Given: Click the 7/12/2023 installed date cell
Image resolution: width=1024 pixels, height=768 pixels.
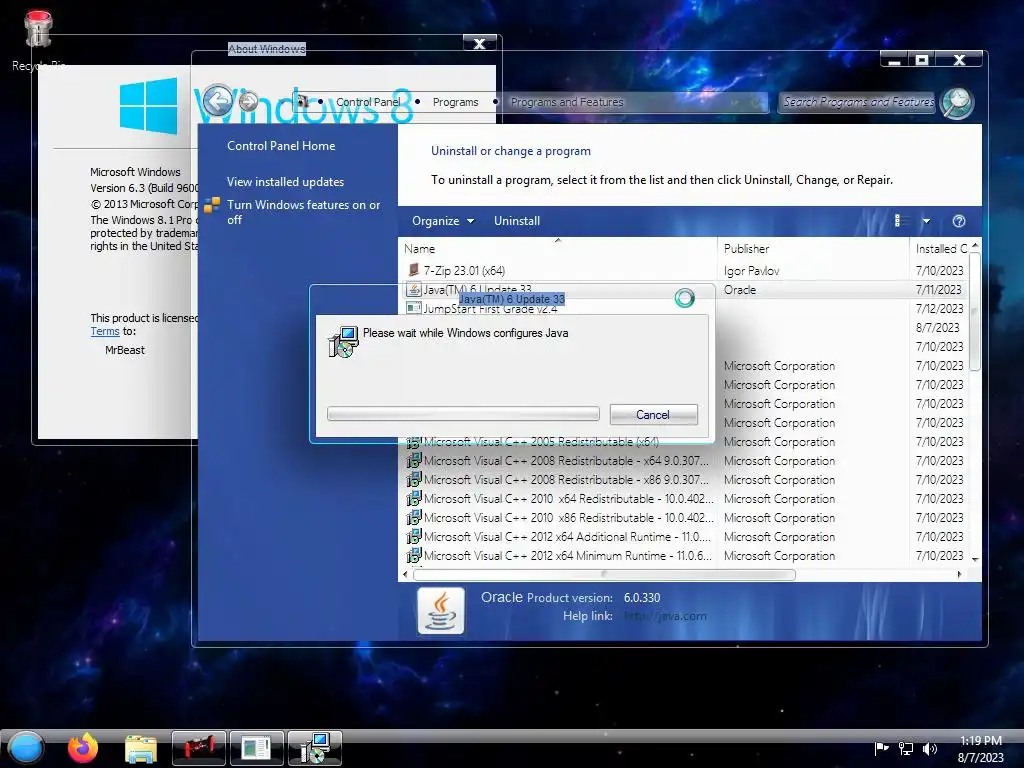Looking at the screenshot, I should pyautogui.click(x=939, y=309).
